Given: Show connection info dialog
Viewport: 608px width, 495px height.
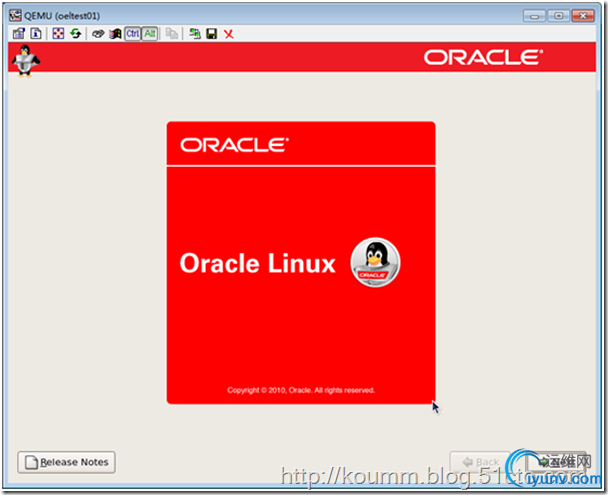Looking at the screenshot, I should (36, 34).
